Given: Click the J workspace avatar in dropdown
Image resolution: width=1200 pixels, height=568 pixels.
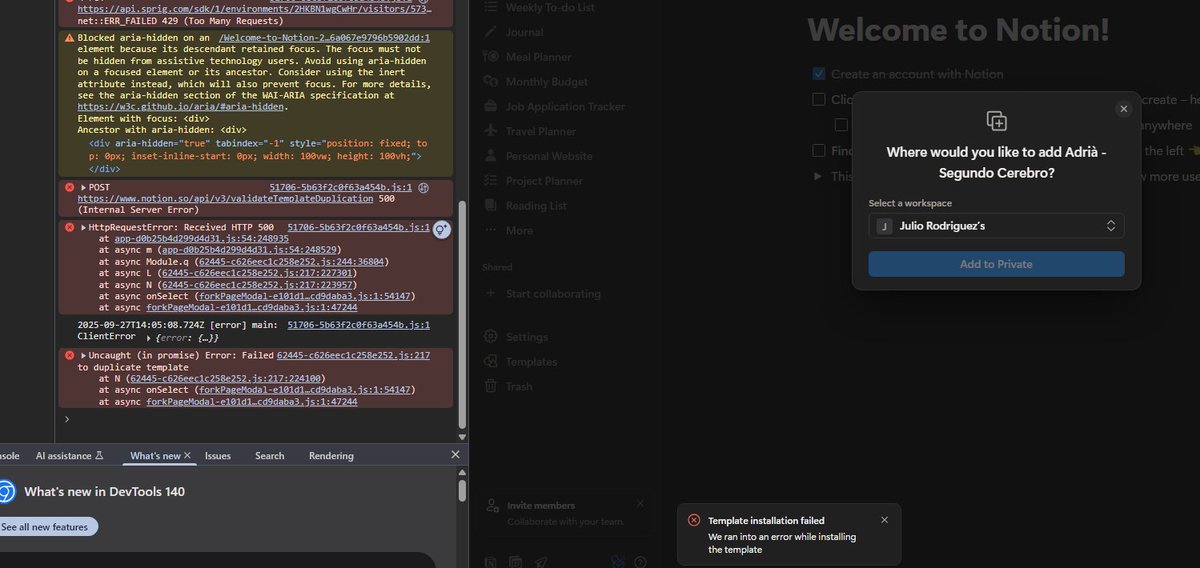Looking at the screenshot, I should tap(884, 226).
